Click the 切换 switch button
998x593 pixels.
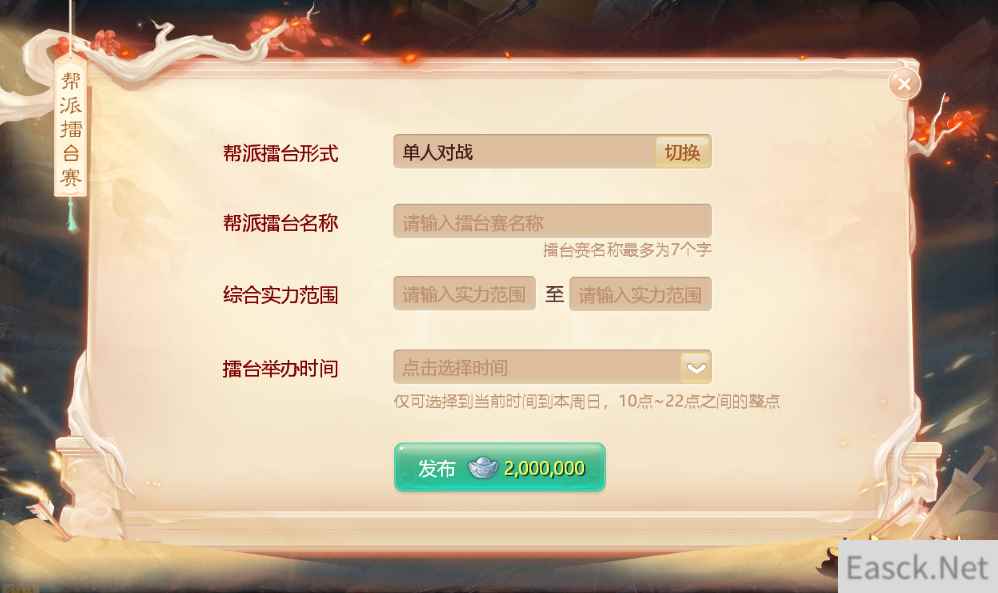682,152
